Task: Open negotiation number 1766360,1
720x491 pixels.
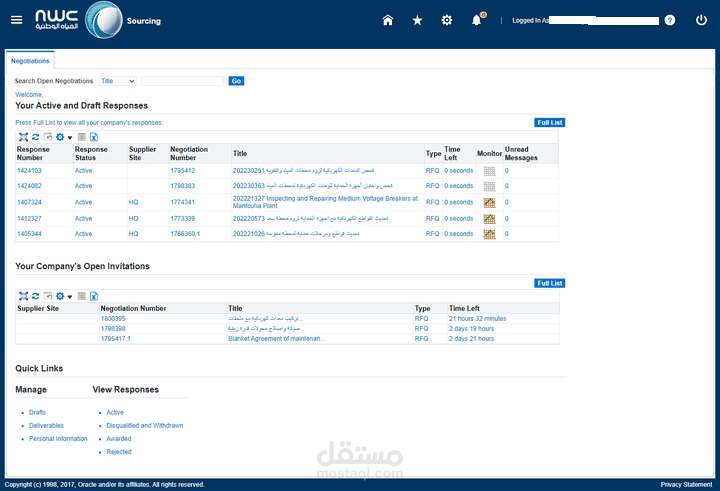Action: click(185, 234)
